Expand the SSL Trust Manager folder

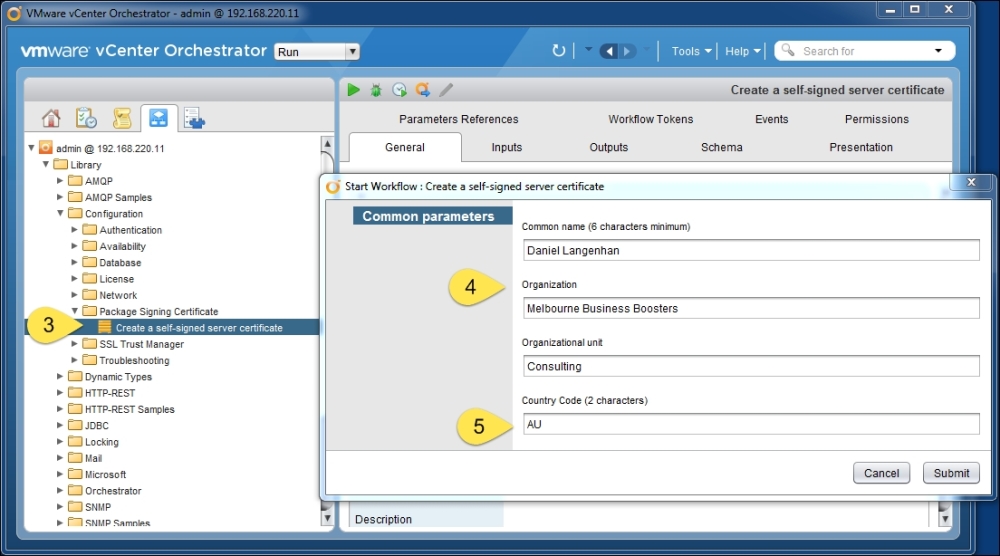(75, 344)
